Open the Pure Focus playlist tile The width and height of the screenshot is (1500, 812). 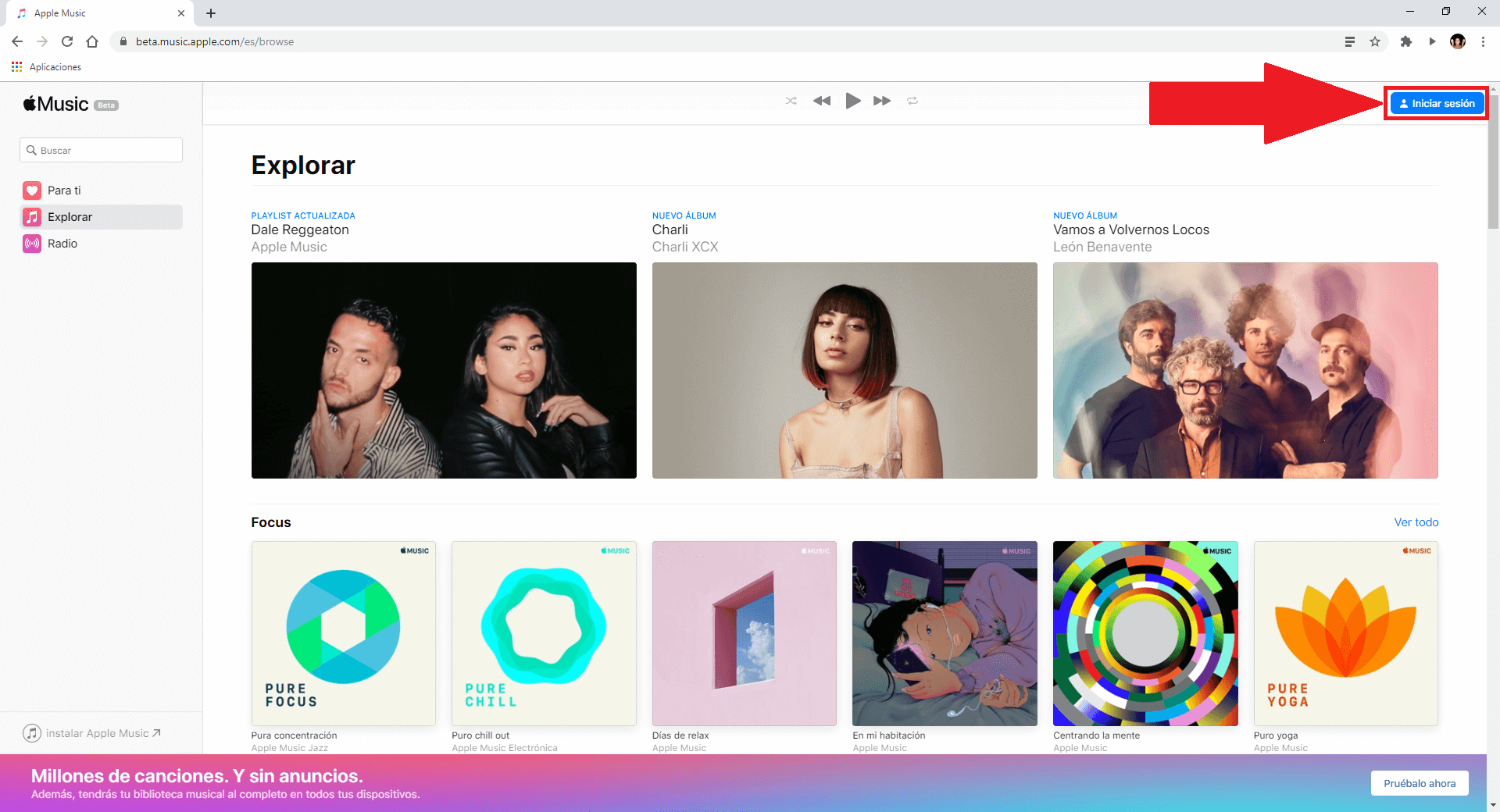344,633
